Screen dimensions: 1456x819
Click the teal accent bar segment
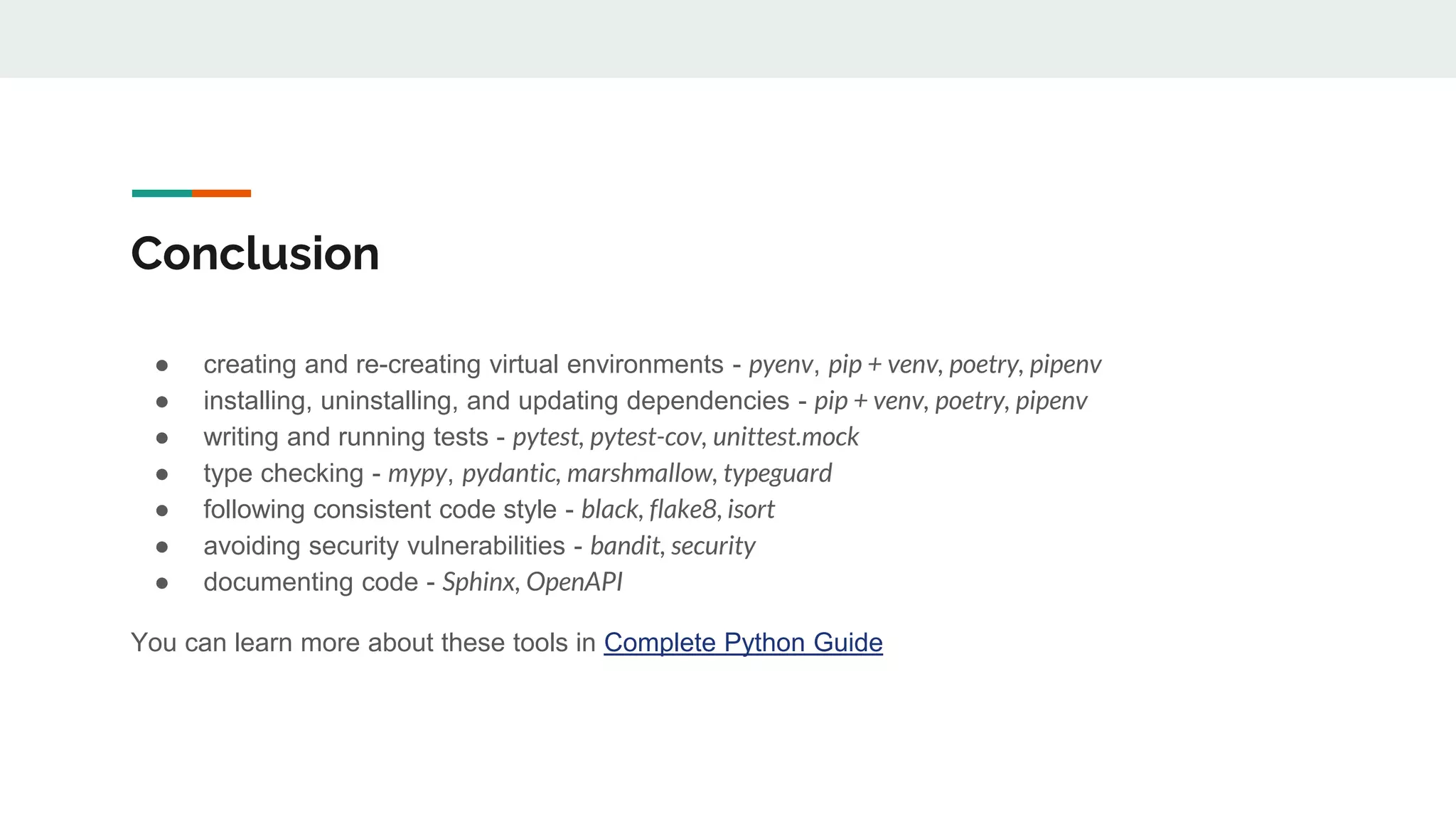click(x=162, y=193)
